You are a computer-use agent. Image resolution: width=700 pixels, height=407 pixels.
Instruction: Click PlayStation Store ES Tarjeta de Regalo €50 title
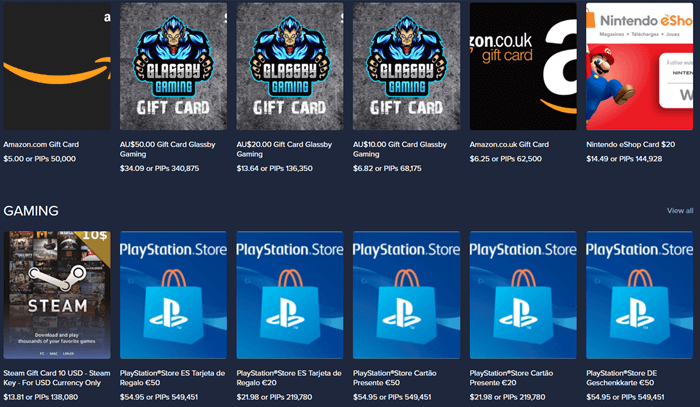tap(172, 378)
